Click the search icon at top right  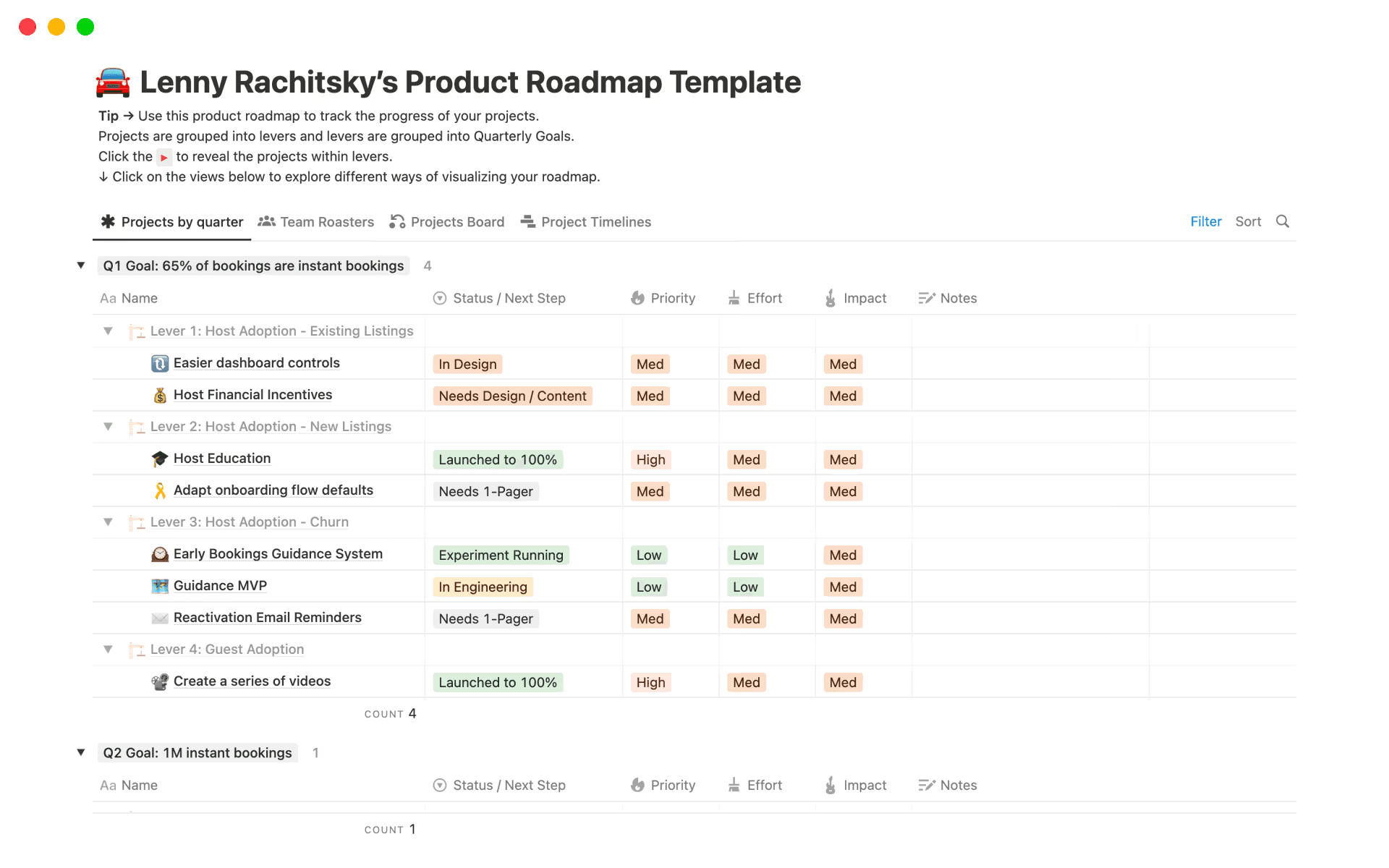pyautogui.click(x=1283, y=221)
